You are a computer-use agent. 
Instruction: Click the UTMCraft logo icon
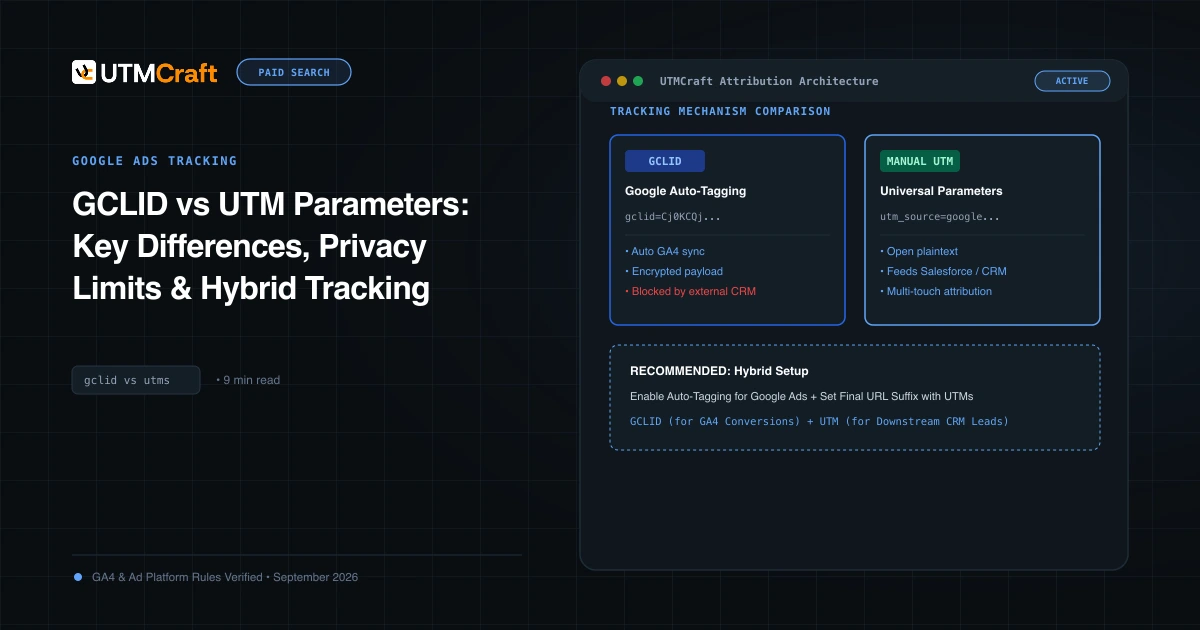point(84,72)
